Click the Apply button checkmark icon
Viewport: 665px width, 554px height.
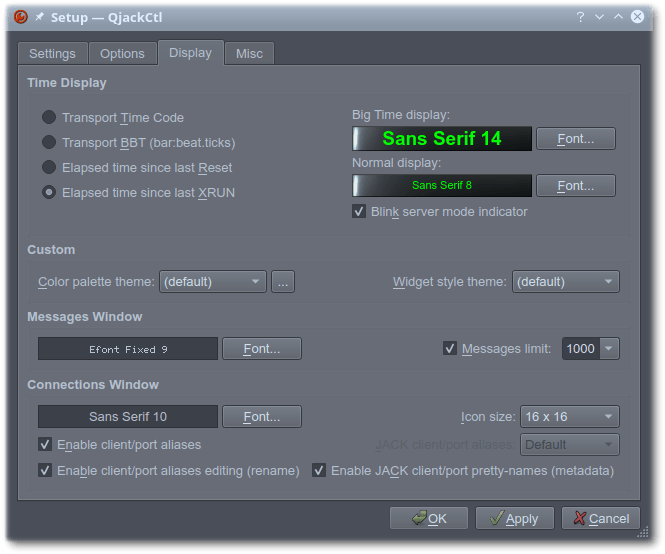[497, 518]
